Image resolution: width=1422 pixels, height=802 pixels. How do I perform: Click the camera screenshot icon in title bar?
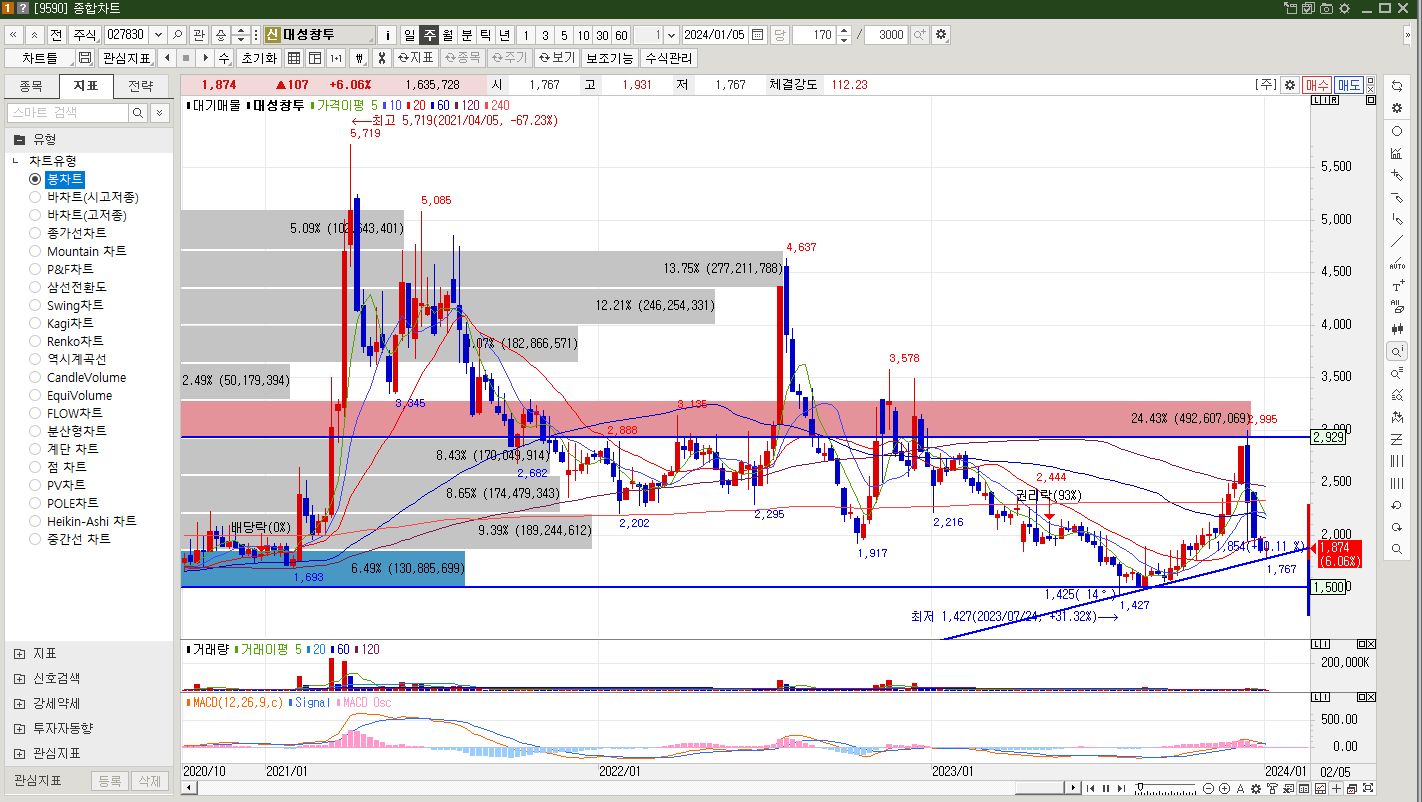1326,8
